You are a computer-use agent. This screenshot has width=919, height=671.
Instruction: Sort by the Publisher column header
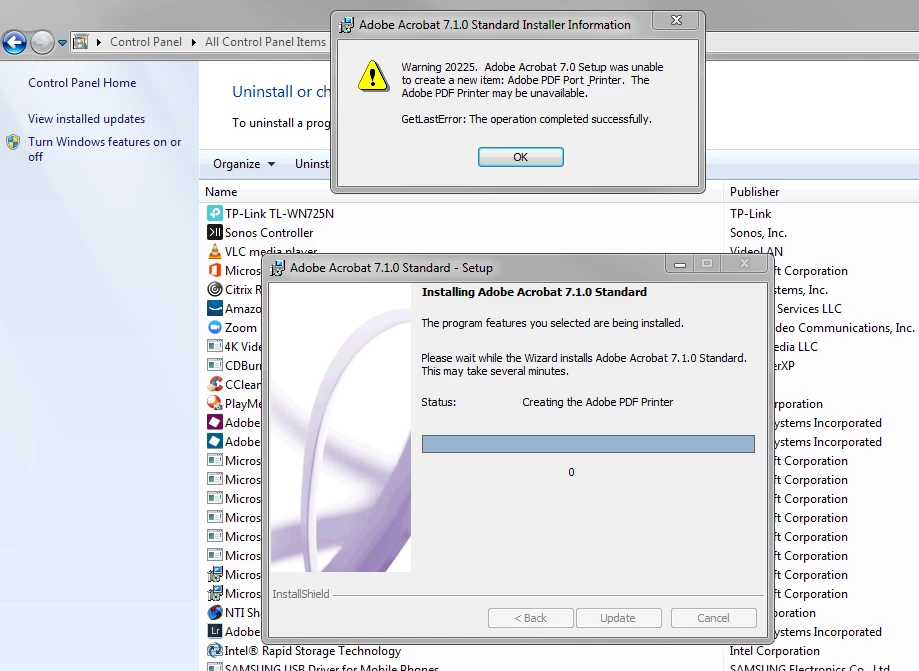click(754, 192)
